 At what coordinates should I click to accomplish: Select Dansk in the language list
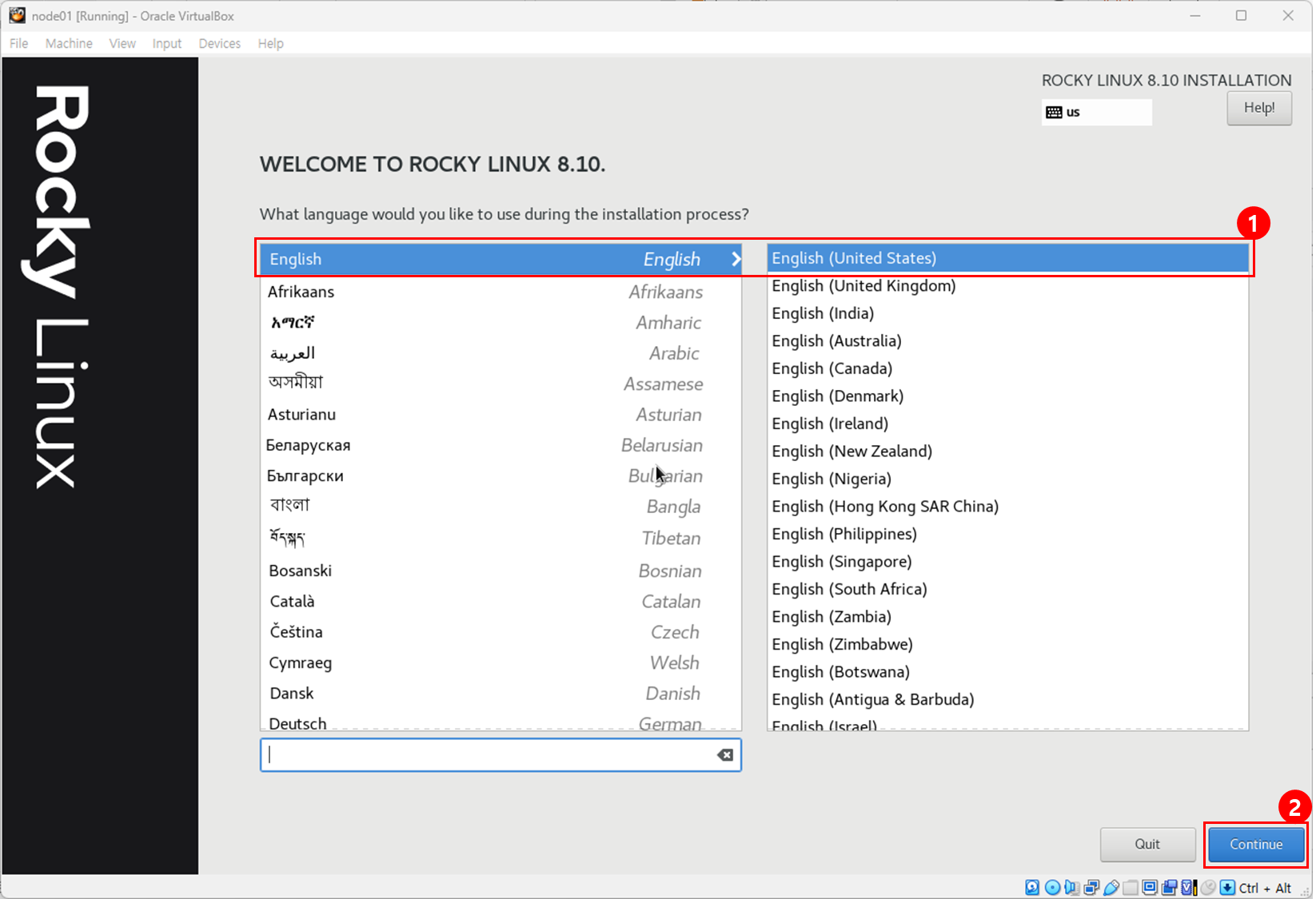point(501,693)
